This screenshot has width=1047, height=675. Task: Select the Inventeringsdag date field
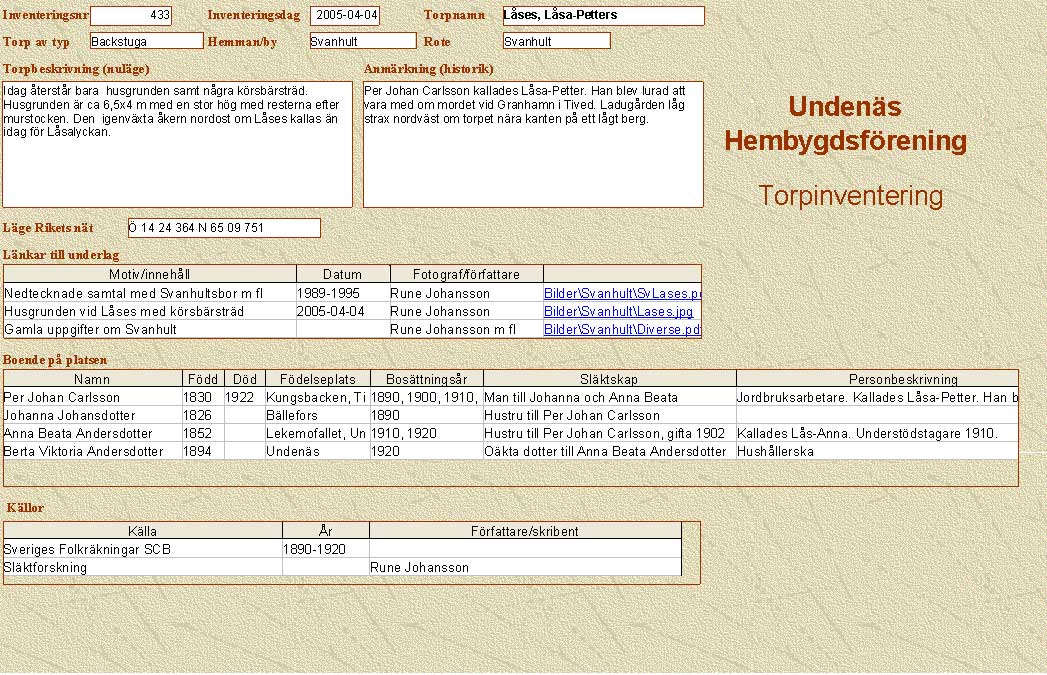(x=345, y=16)
